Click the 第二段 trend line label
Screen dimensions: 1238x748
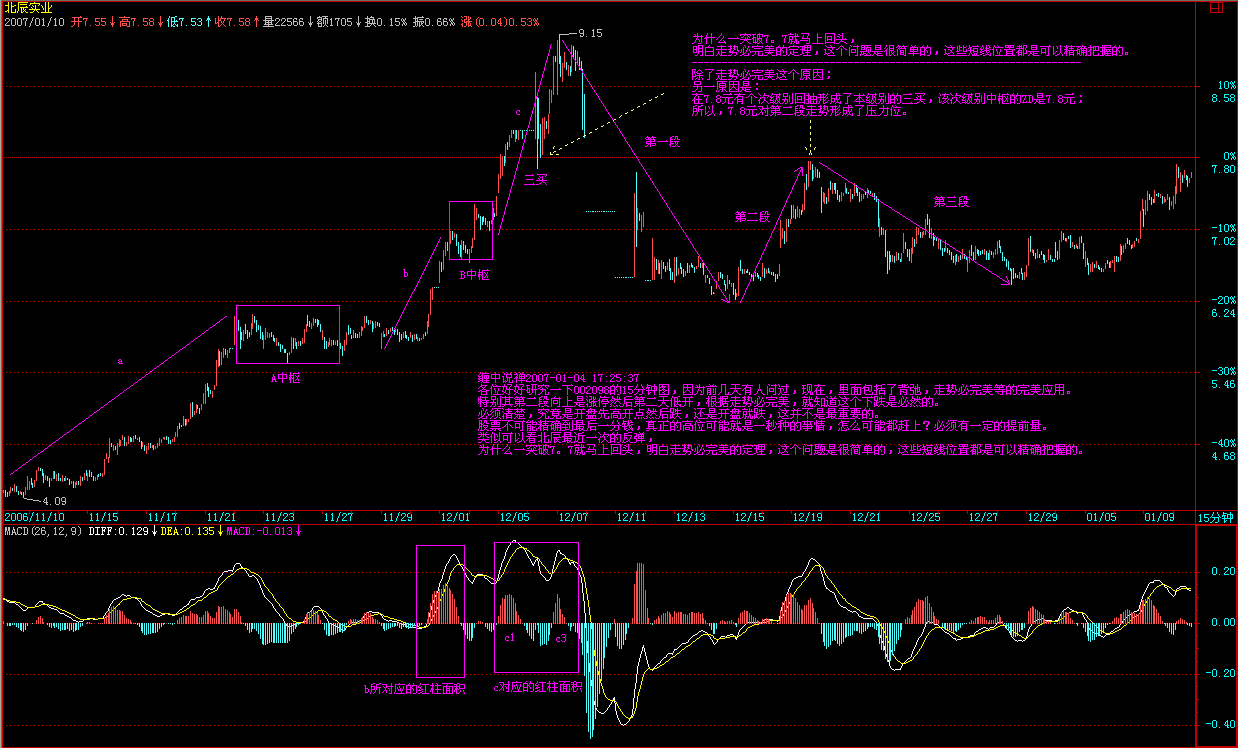coord(751,216)
